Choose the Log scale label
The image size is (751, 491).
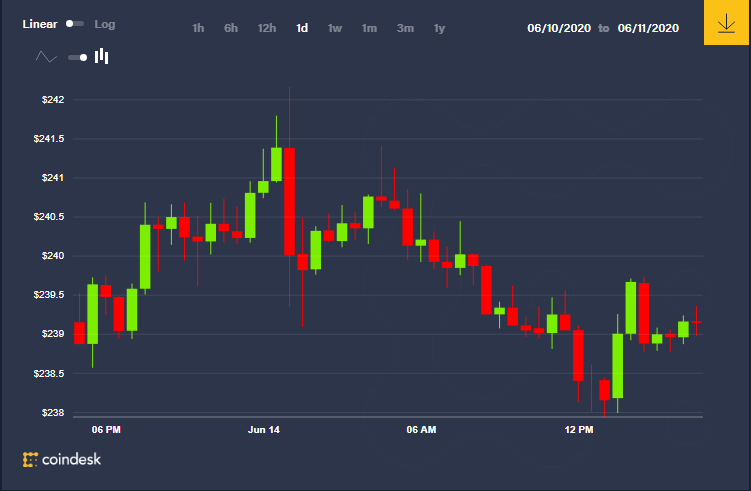point(104,24)
